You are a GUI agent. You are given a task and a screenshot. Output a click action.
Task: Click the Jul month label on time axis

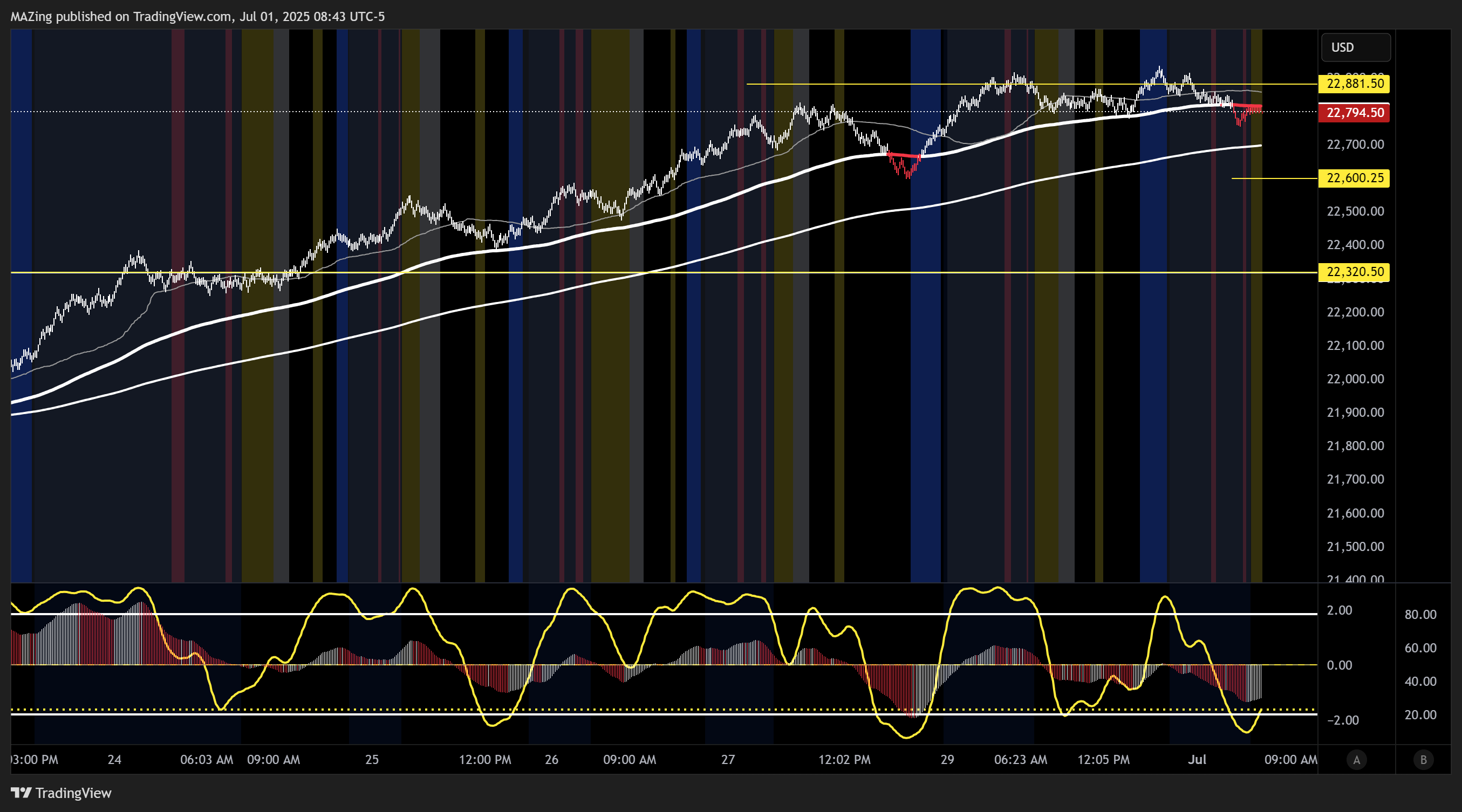tap(1197, 760)
